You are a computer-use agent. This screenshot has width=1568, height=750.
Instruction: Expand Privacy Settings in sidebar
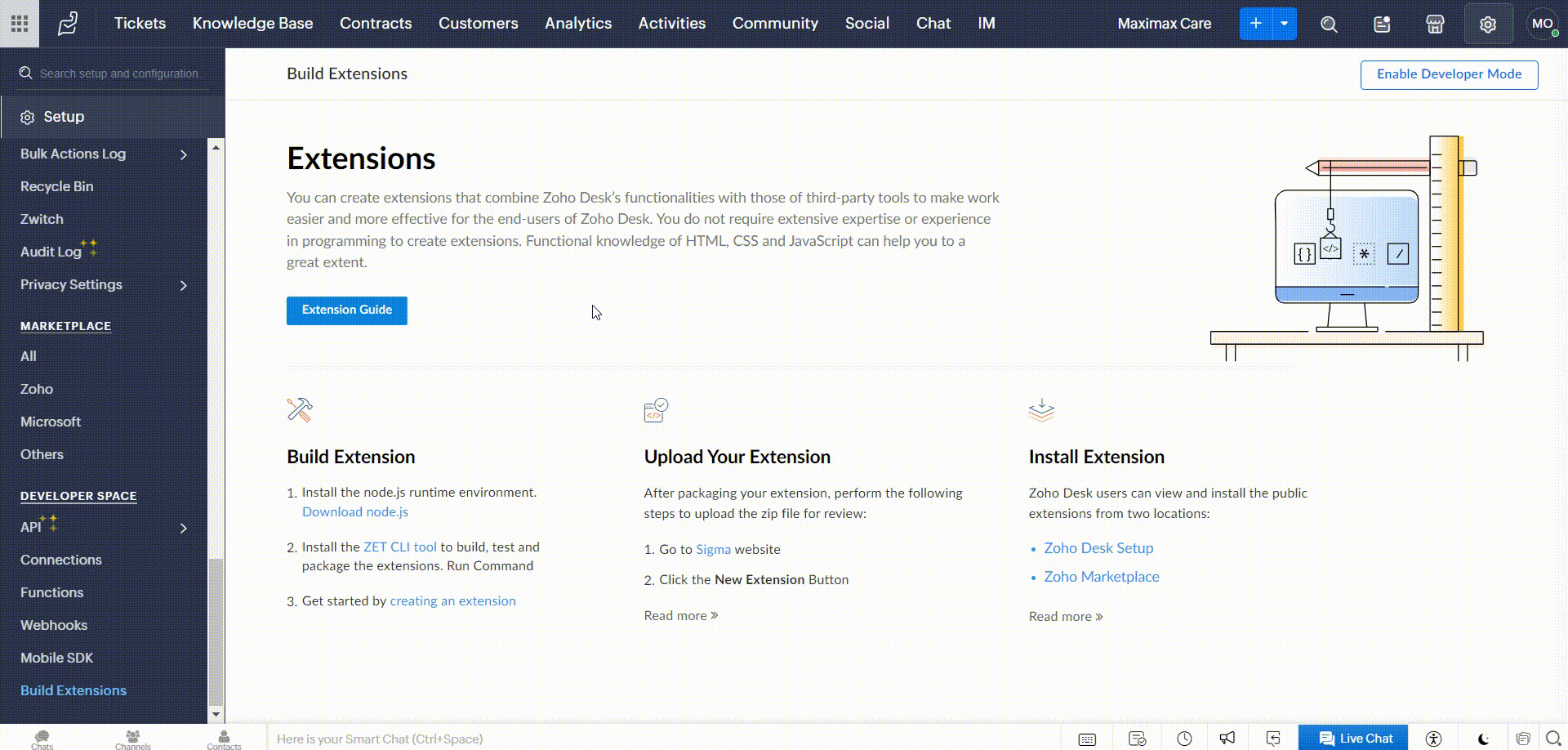point(183,285)
